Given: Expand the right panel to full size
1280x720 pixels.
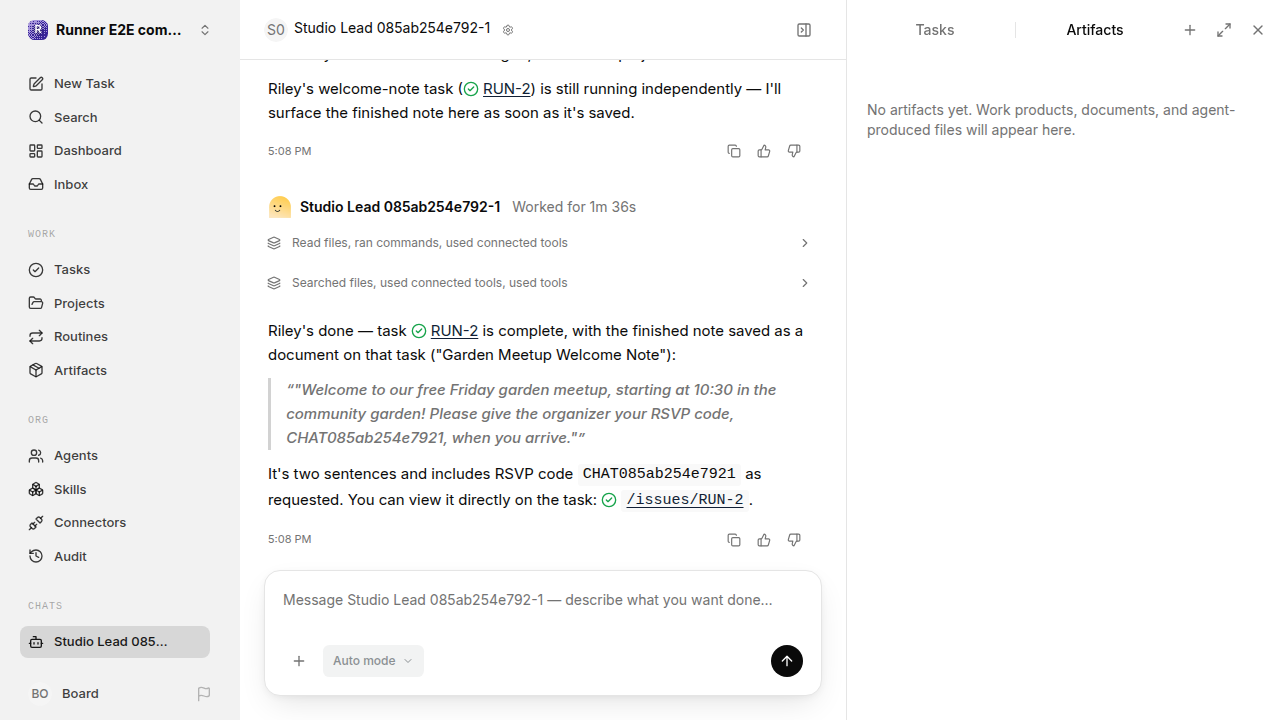Looking at the screenshot, I should (x=1224, y=30).
